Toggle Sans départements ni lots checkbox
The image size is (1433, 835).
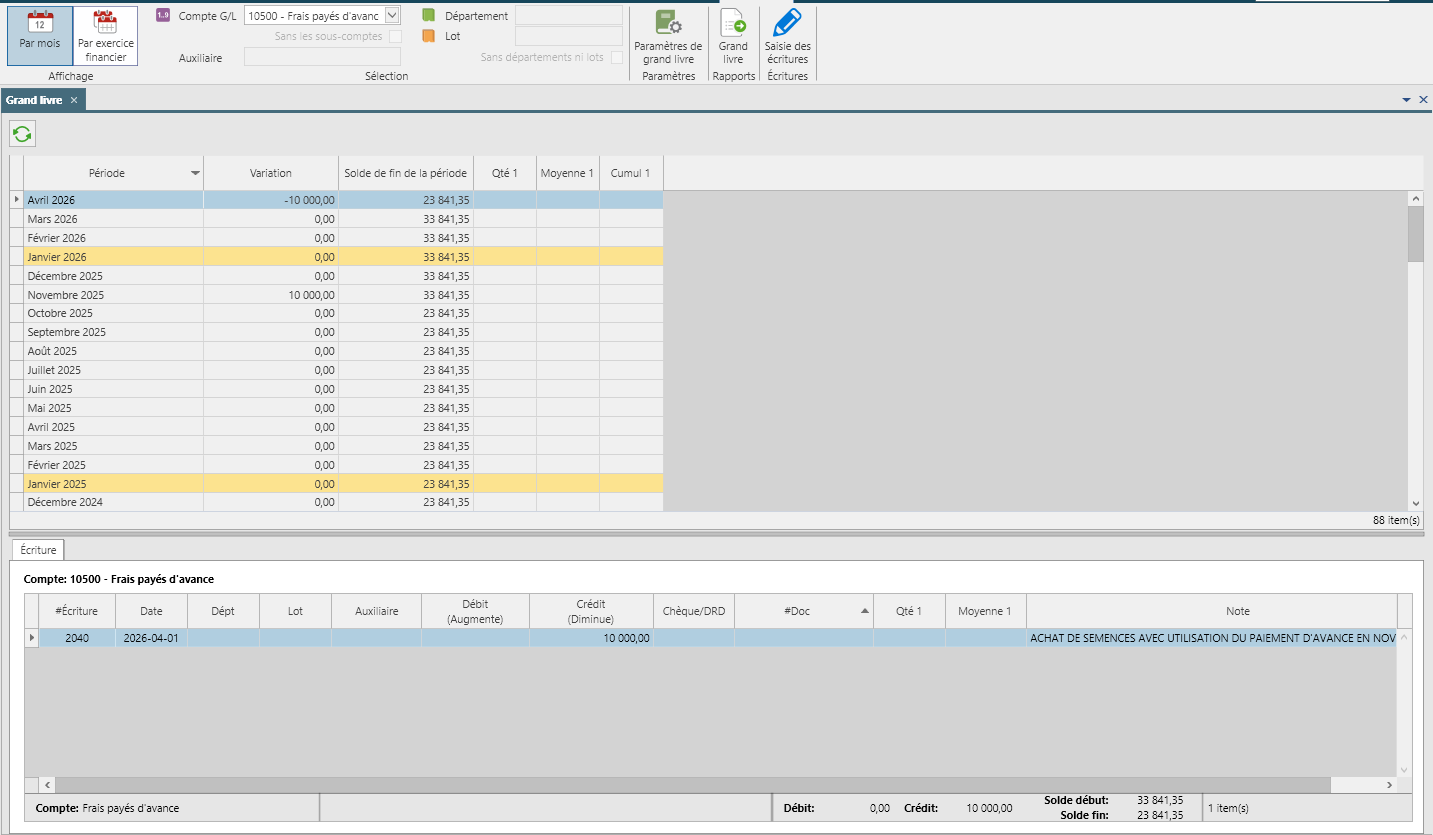tap(617, 57)
